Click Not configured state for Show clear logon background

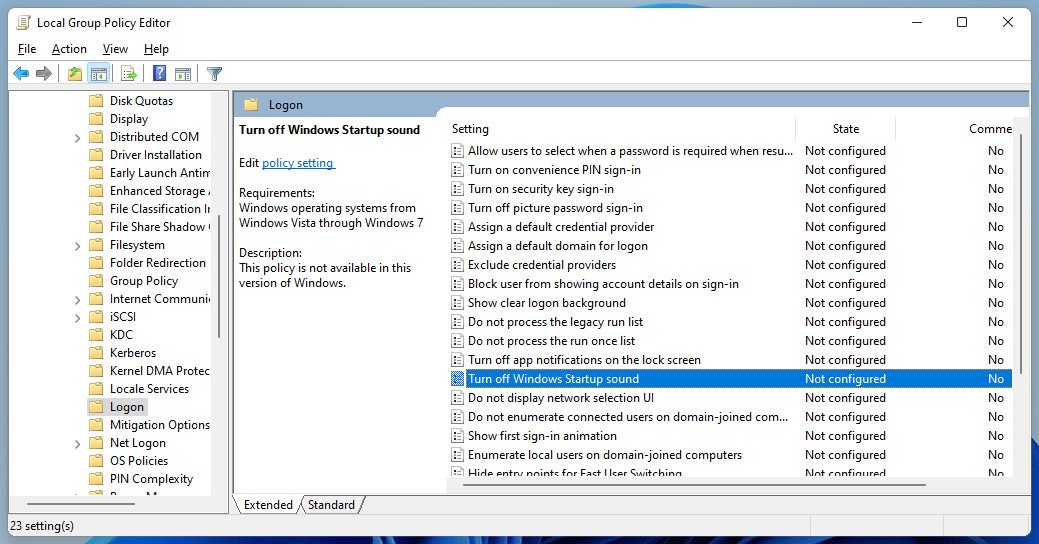845,303
